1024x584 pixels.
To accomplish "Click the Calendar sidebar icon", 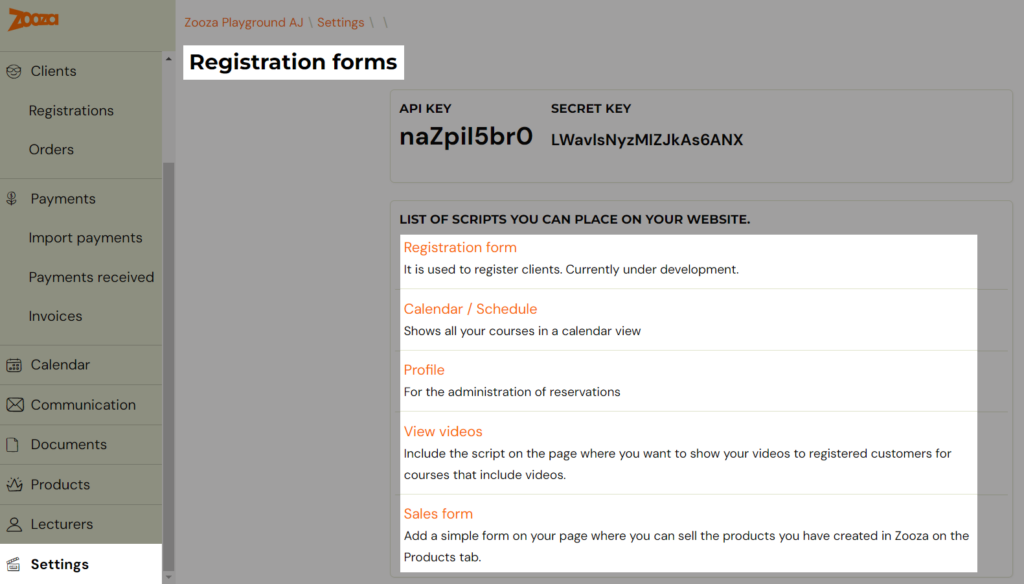I will tap(14, 365).
